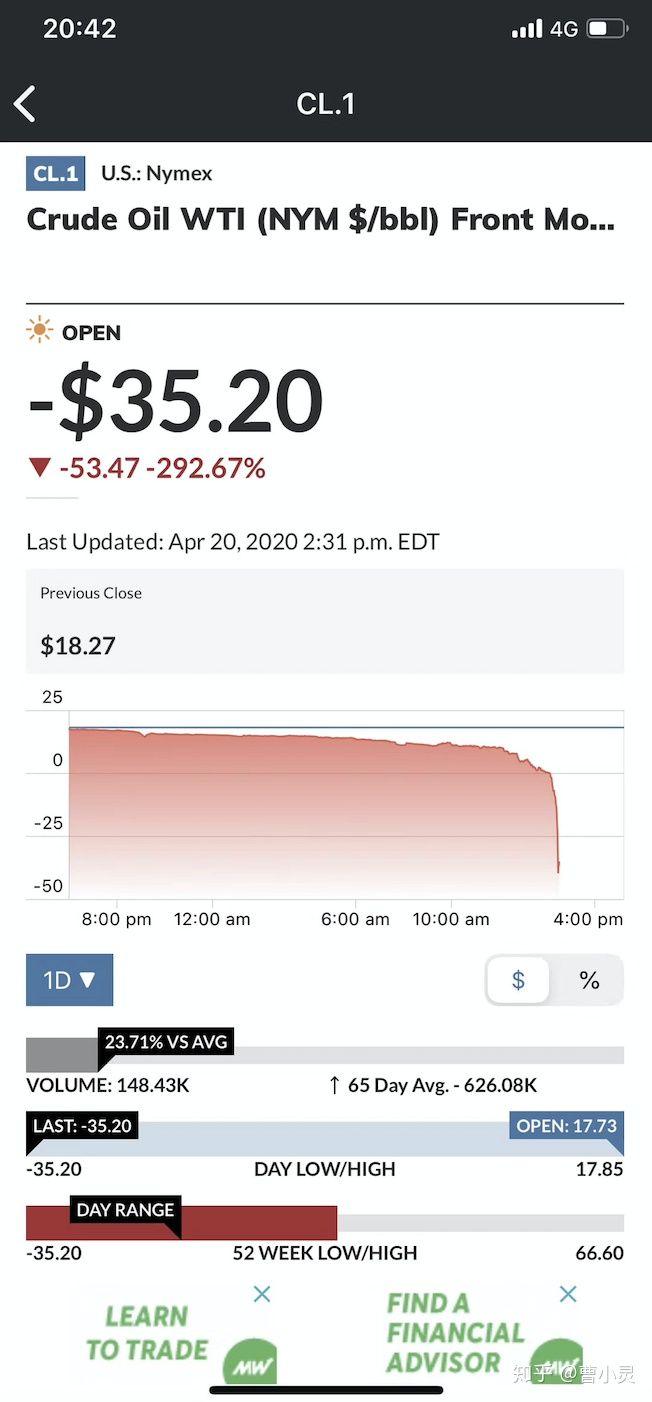
Task: Tap the 52 week range bar
Action: 325,1222
